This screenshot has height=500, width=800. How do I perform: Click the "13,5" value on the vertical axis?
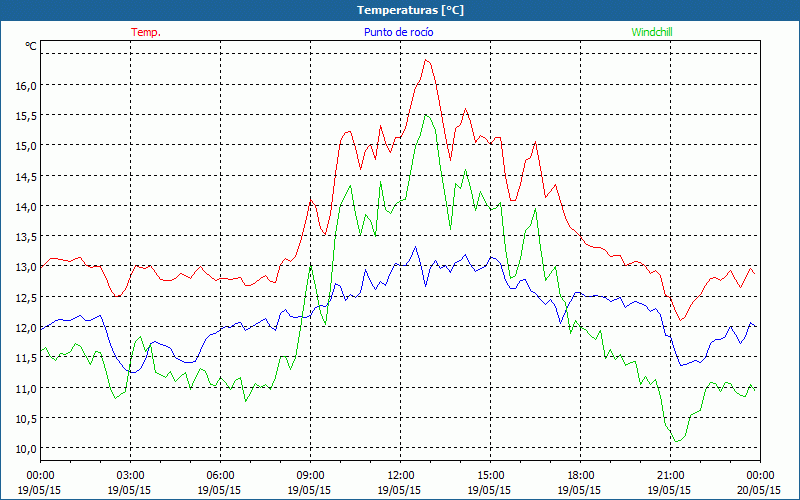(26, 237)
